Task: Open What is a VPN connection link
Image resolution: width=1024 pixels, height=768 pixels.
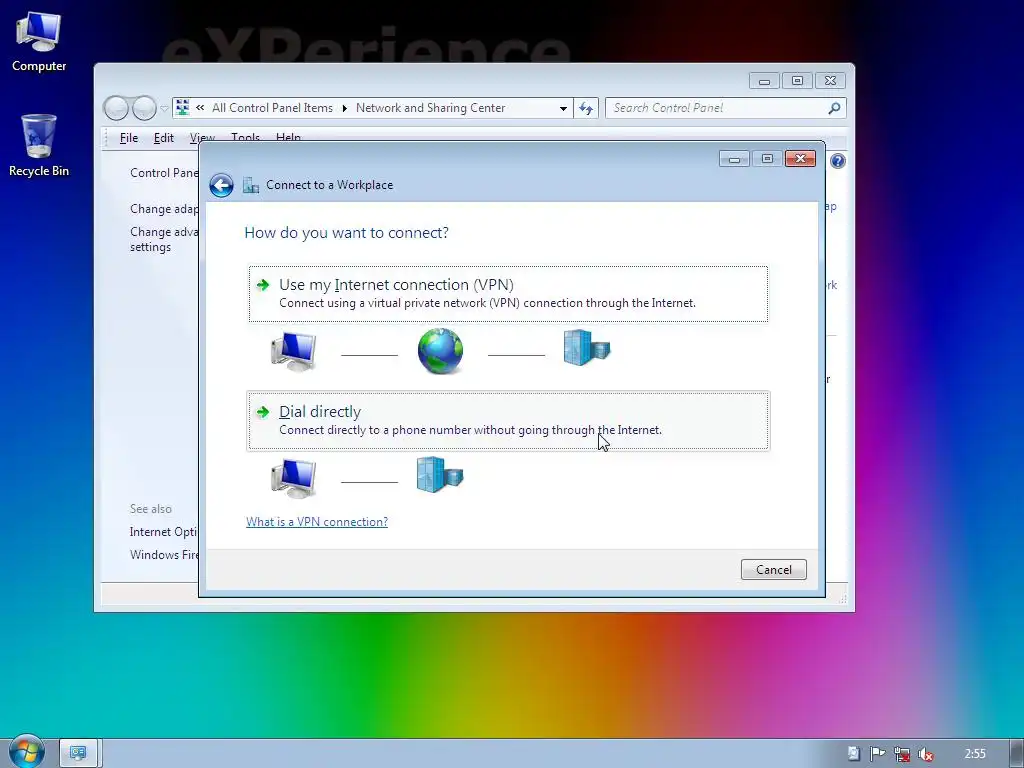Action: click(x=317, y=522)
